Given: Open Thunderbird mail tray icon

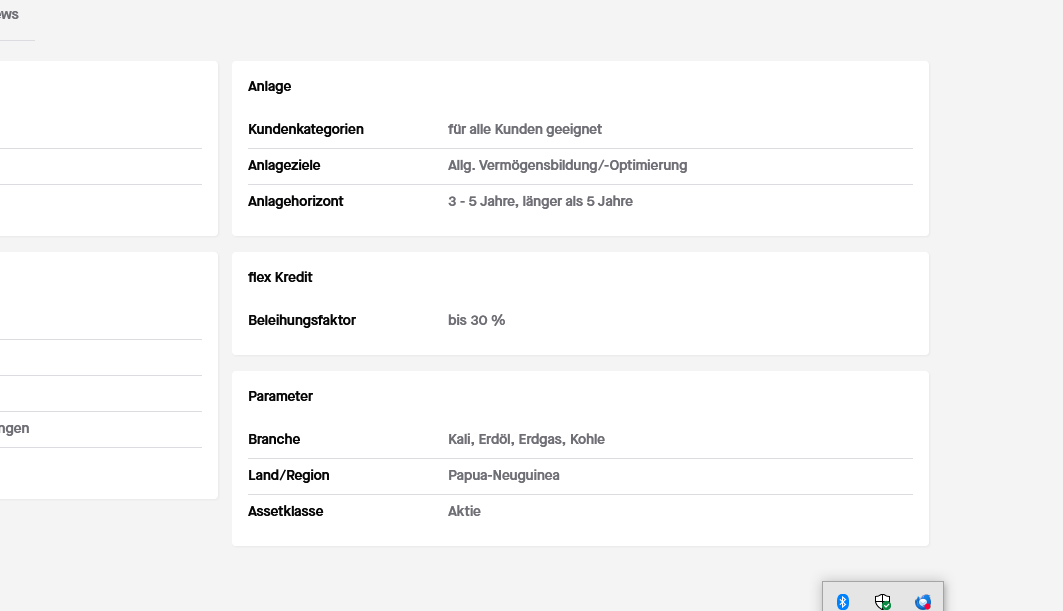Looking at the screenshot, I should [x=923, y=601].
